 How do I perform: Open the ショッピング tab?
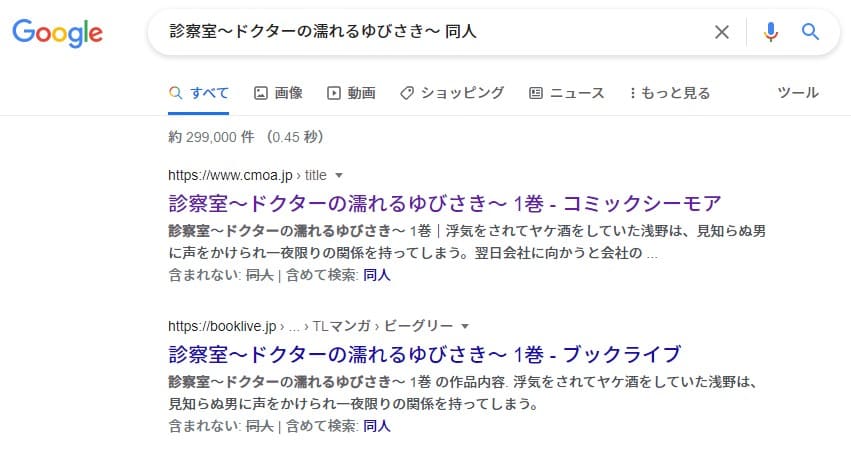[x=452, y=93]
